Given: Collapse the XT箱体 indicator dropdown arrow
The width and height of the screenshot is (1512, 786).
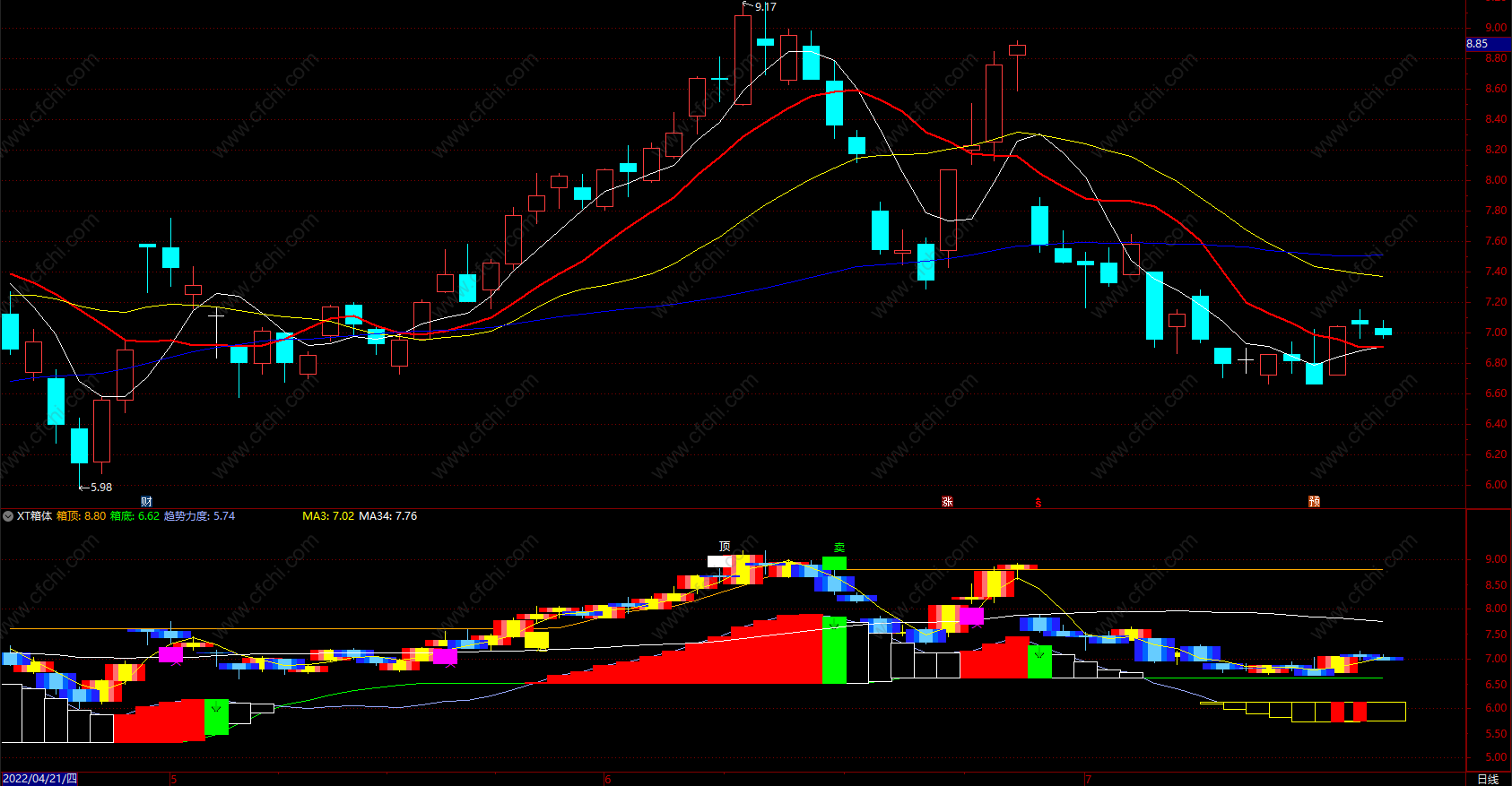Looking at the screenshot, I should click(x=8, y=516).
